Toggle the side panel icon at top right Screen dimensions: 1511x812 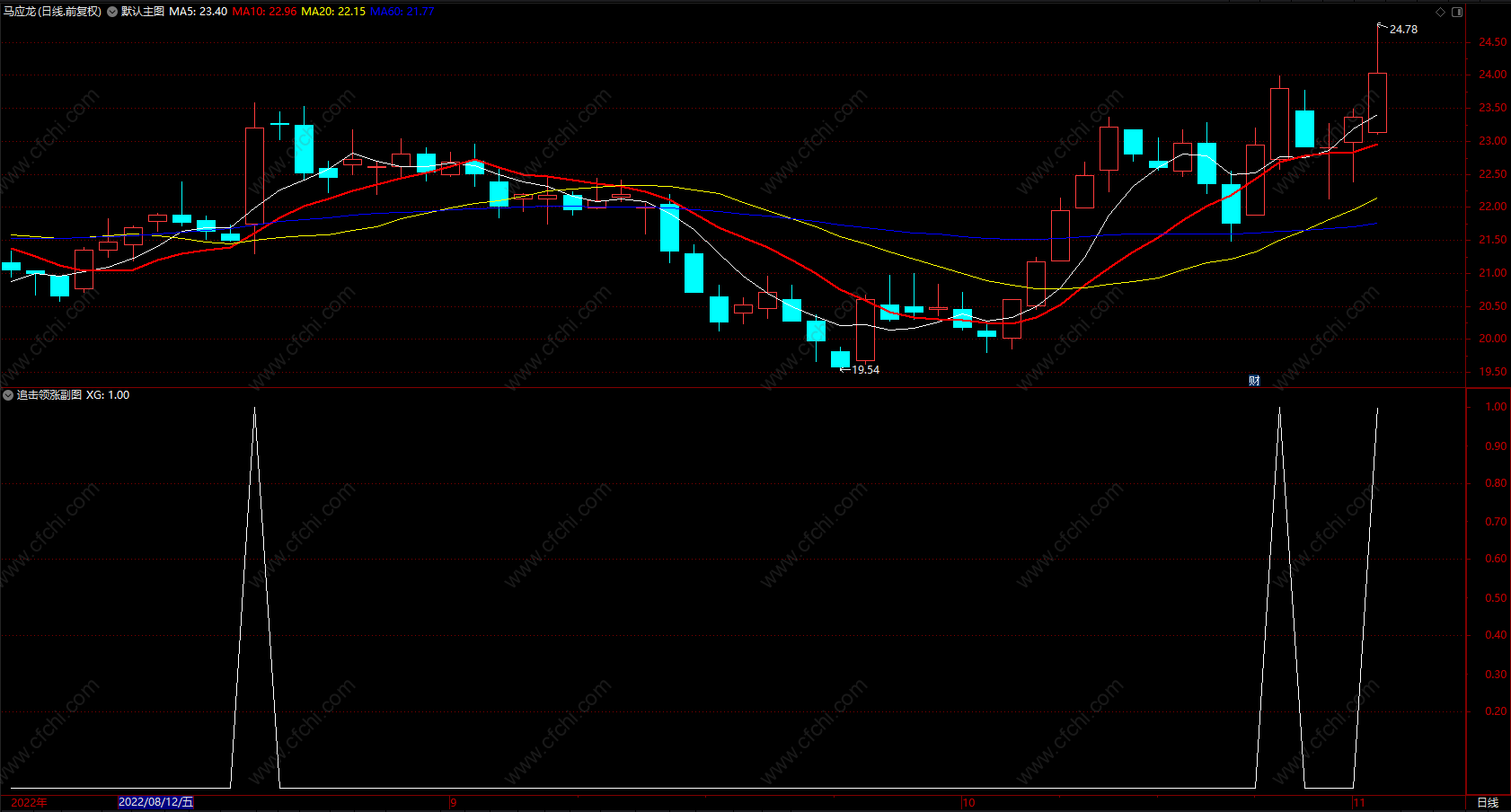(1457, 12)
